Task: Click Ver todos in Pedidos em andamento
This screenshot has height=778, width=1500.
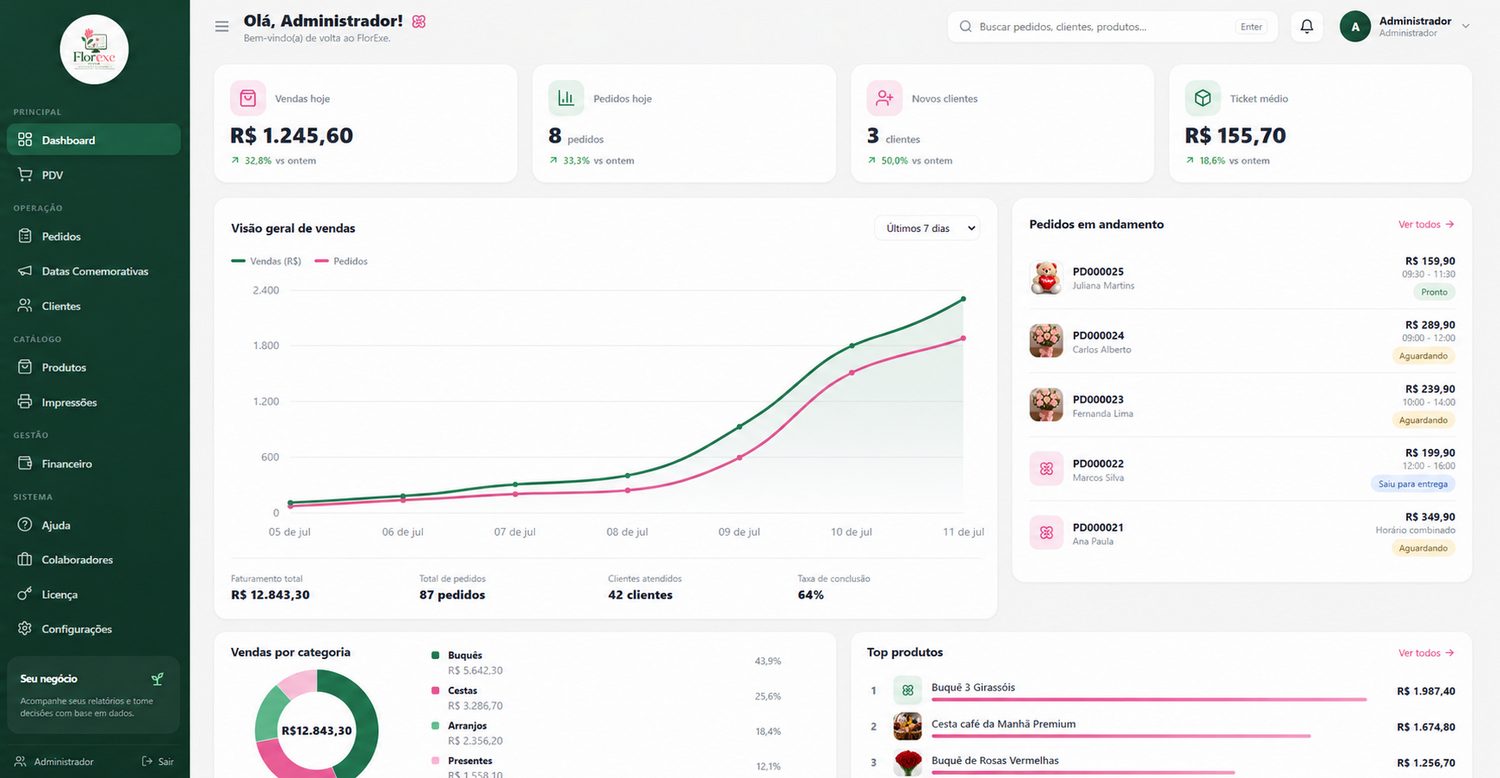Action: click(1426, 225)
